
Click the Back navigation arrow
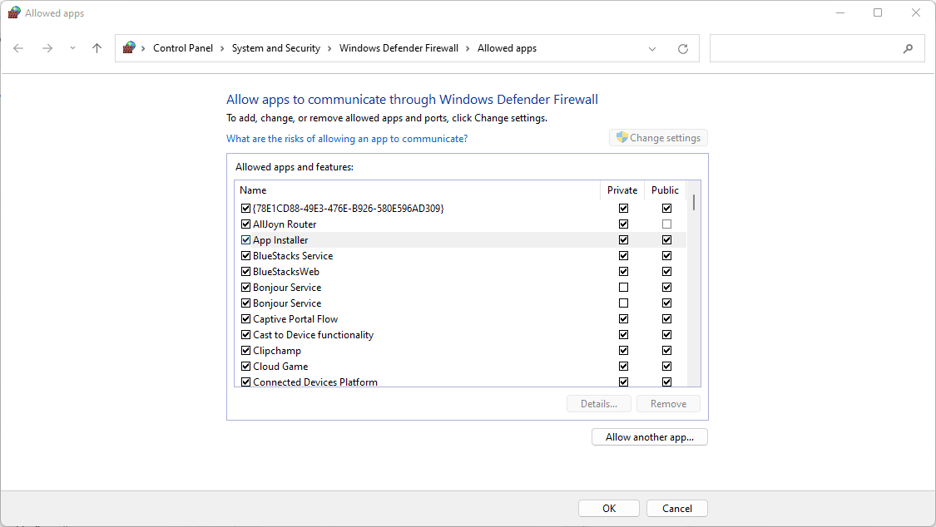[19, 48]
